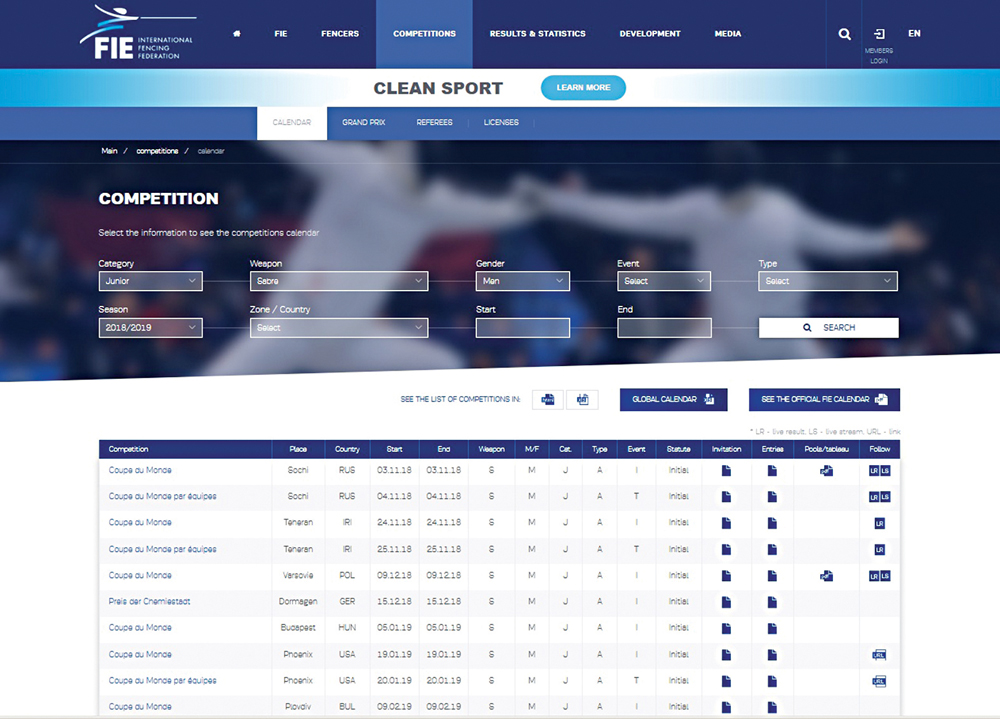
Task: Open the URL link icon for Phoenix 19.01.19
Action: point(879,655)
